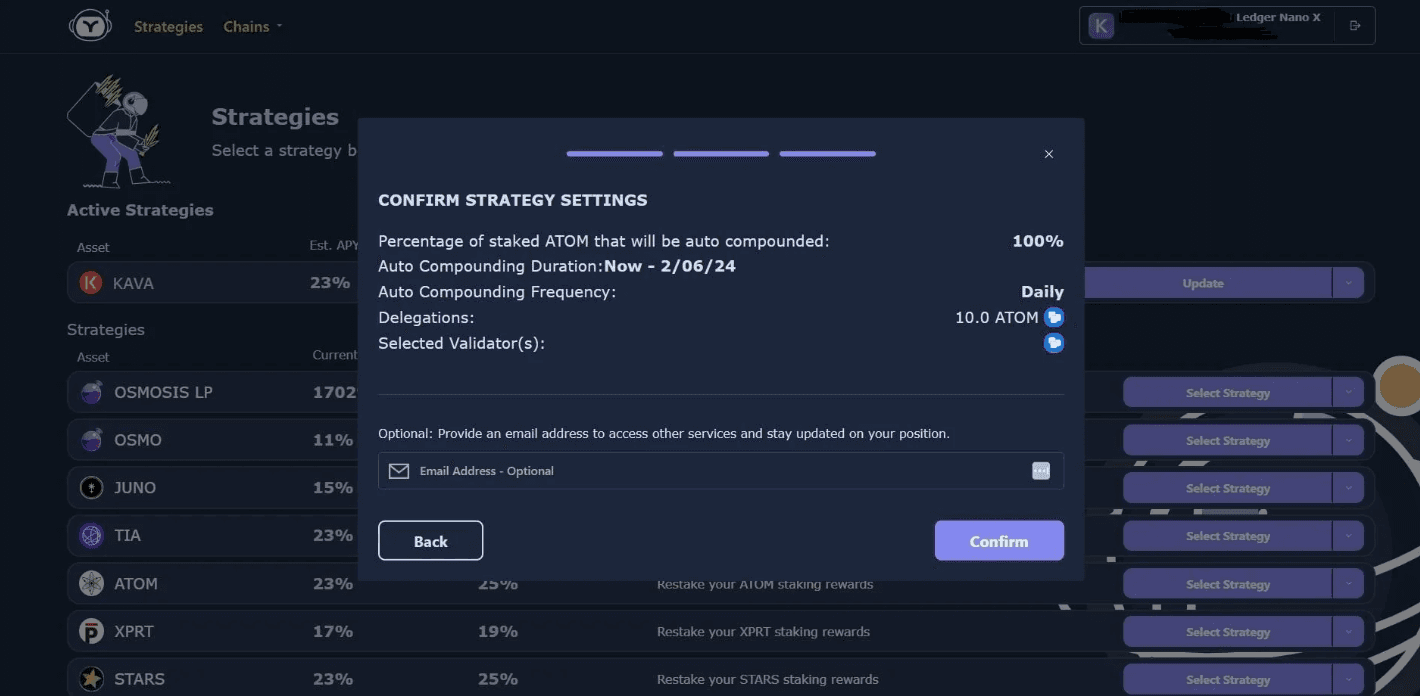Click the Selected Validator(s) blue icon
This screenshot has width=1420, height=696.
coord(1053,343)
